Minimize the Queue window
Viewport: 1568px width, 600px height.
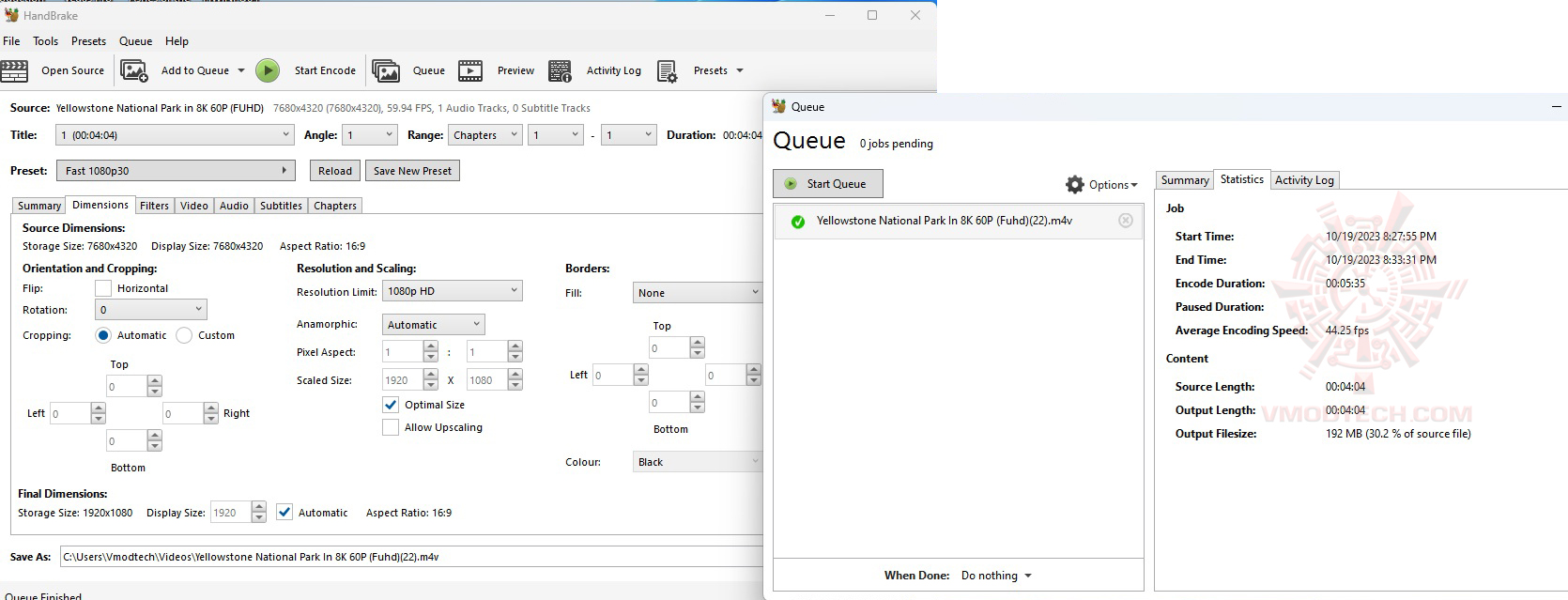pyautogui.click(x=1556, y=107)
